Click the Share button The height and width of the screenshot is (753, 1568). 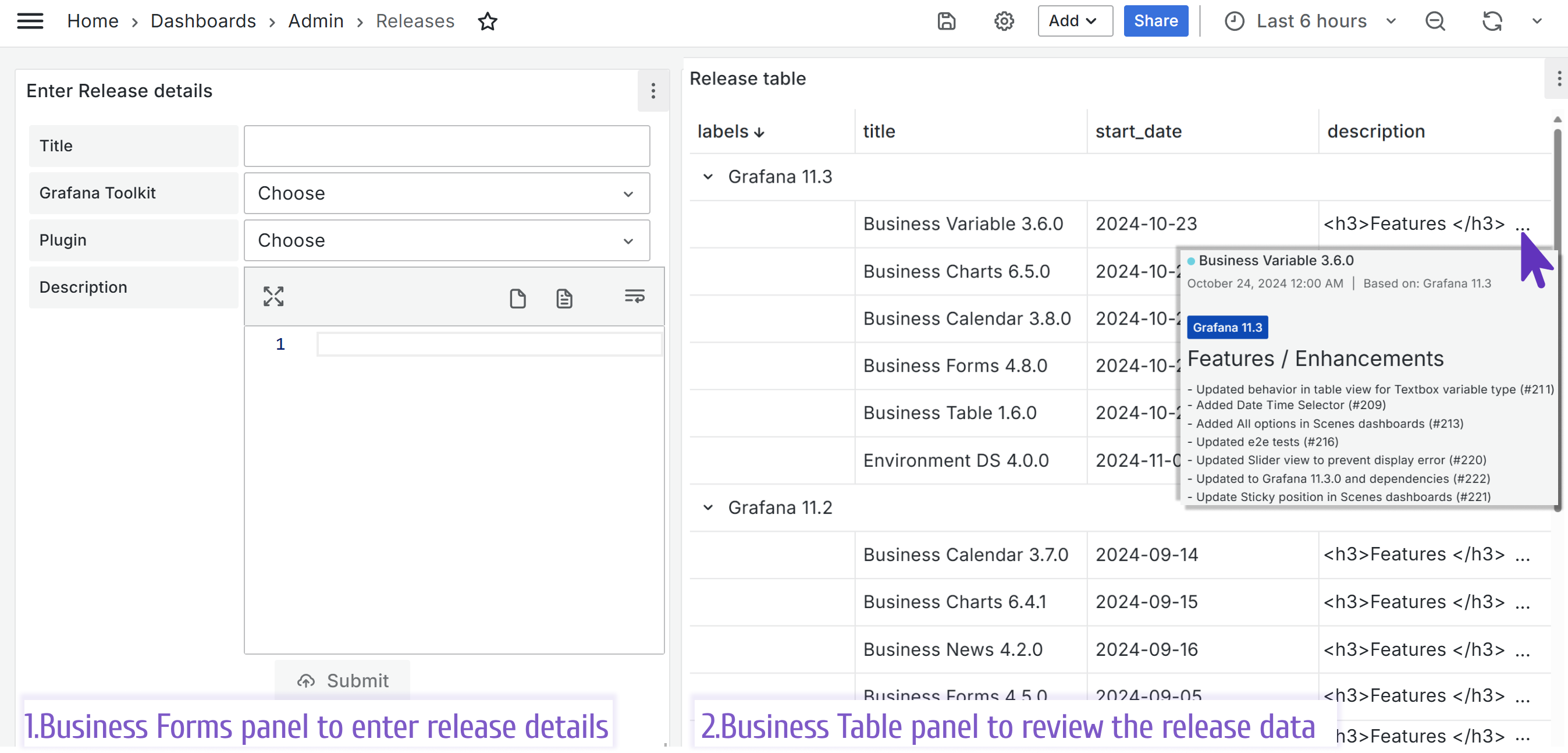[1155, 20]
